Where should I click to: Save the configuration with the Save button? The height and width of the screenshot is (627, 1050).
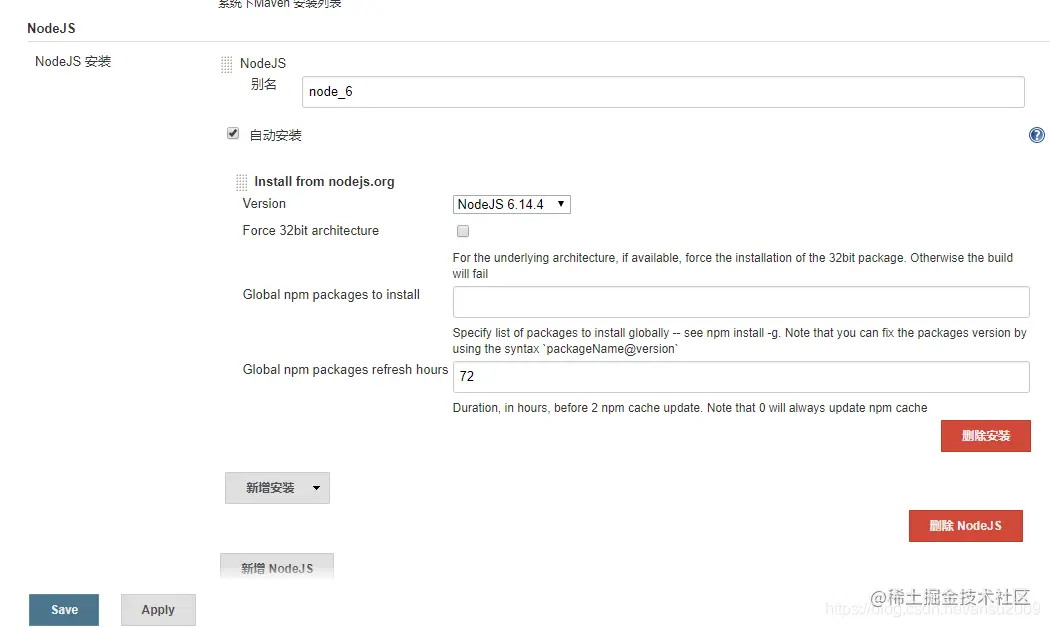coord(64,610)
